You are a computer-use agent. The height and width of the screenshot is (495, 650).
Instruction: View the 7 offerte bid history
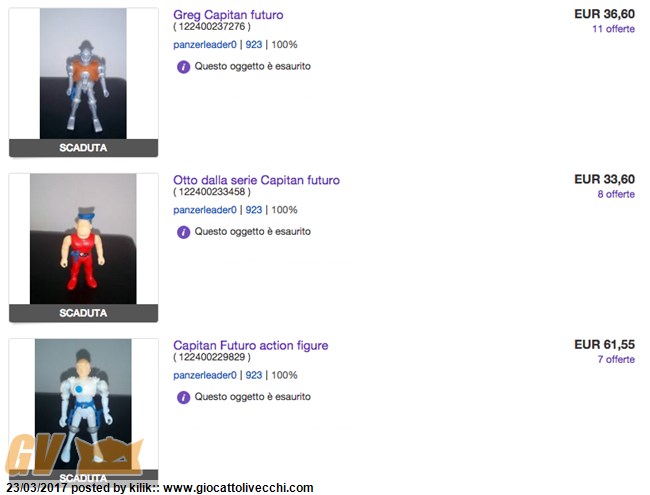tap(616, 359)
